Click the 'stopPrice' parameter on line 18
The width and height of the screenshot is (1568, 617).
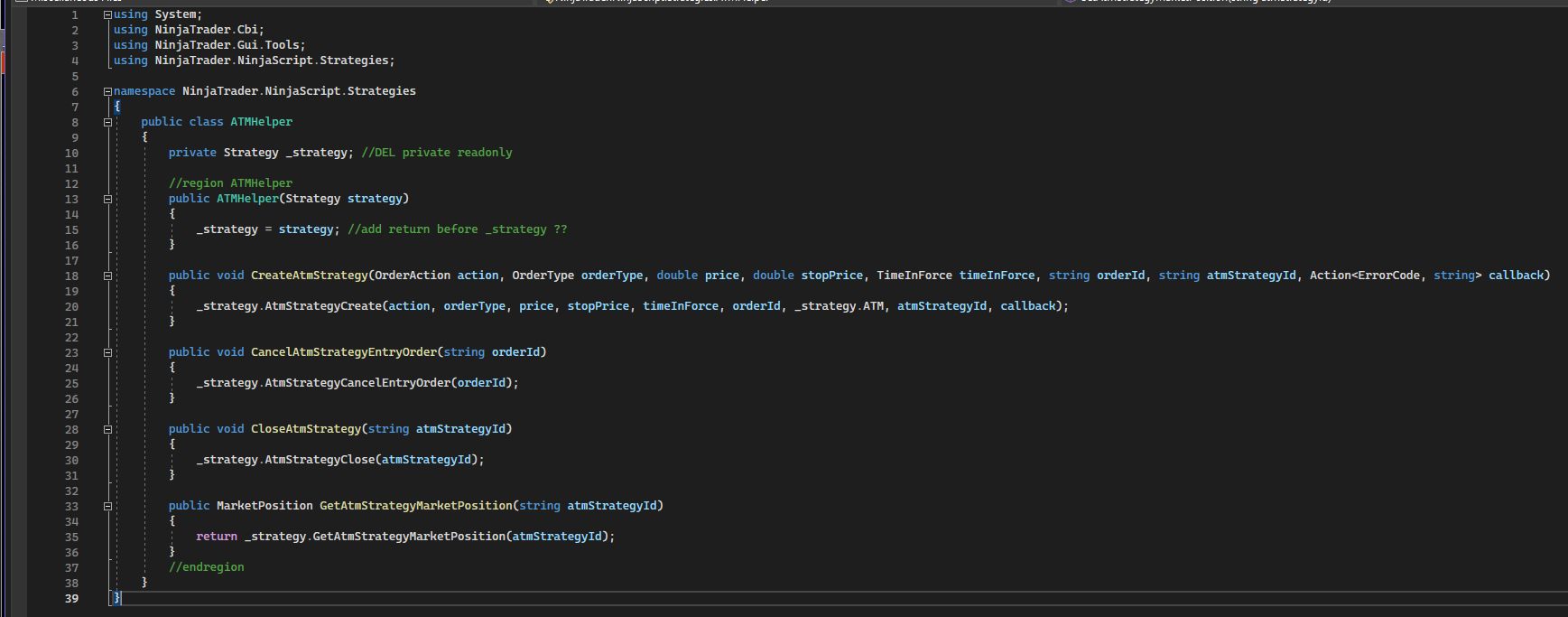(x=832, y=276)
